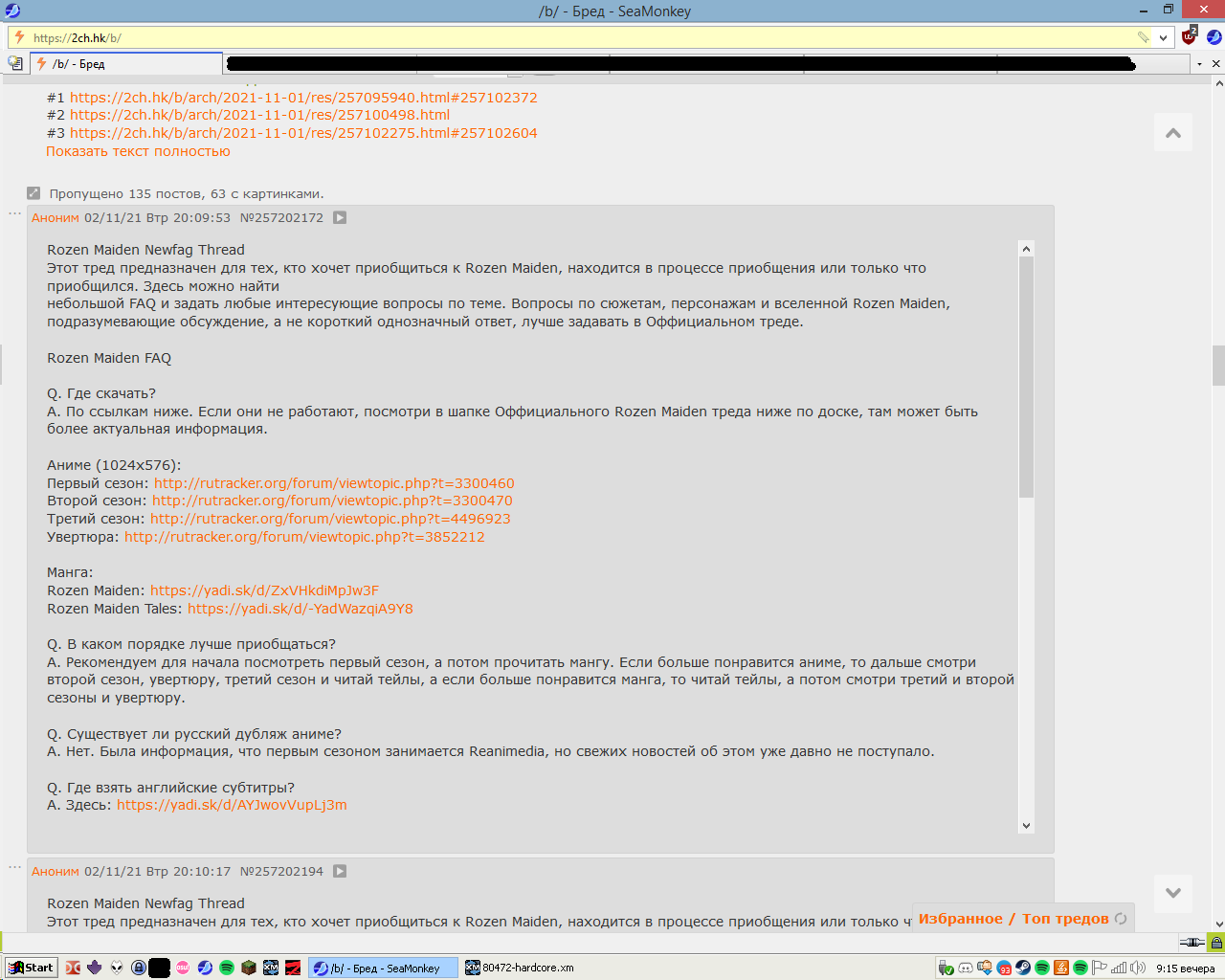Click the 'Топ тредов' link
This screenshot has height=980, width=1225.
1065,919
